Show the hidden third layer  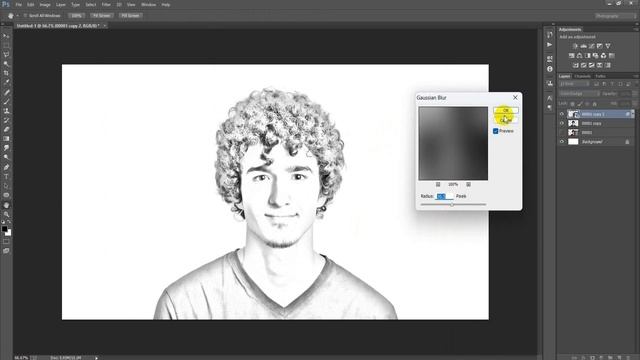click(562, 133)
